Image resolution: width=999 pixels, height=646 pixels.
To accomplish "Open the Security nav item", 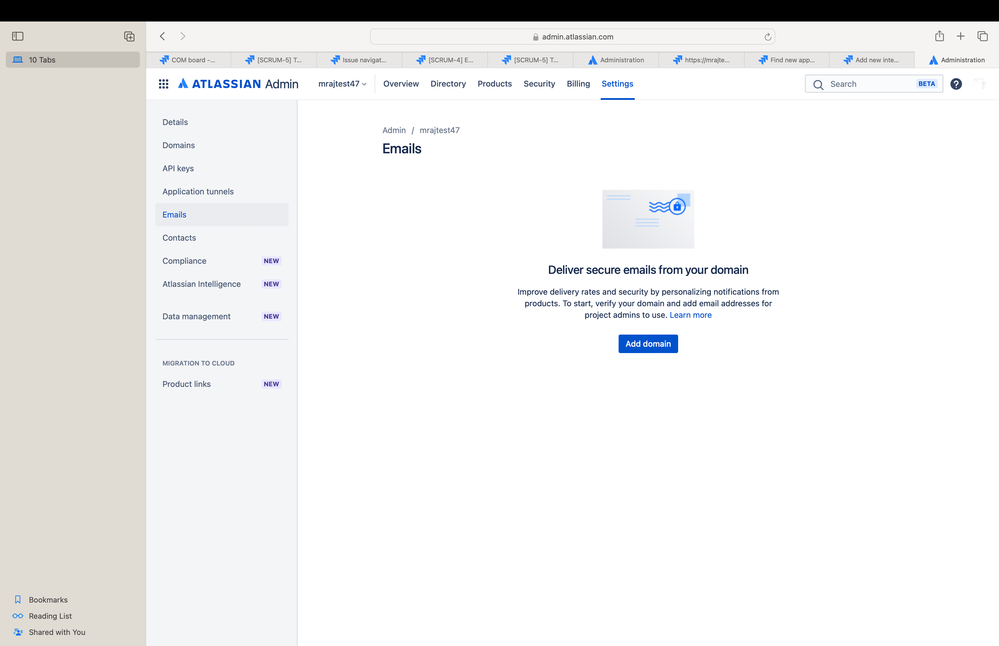I will point(539,83).
